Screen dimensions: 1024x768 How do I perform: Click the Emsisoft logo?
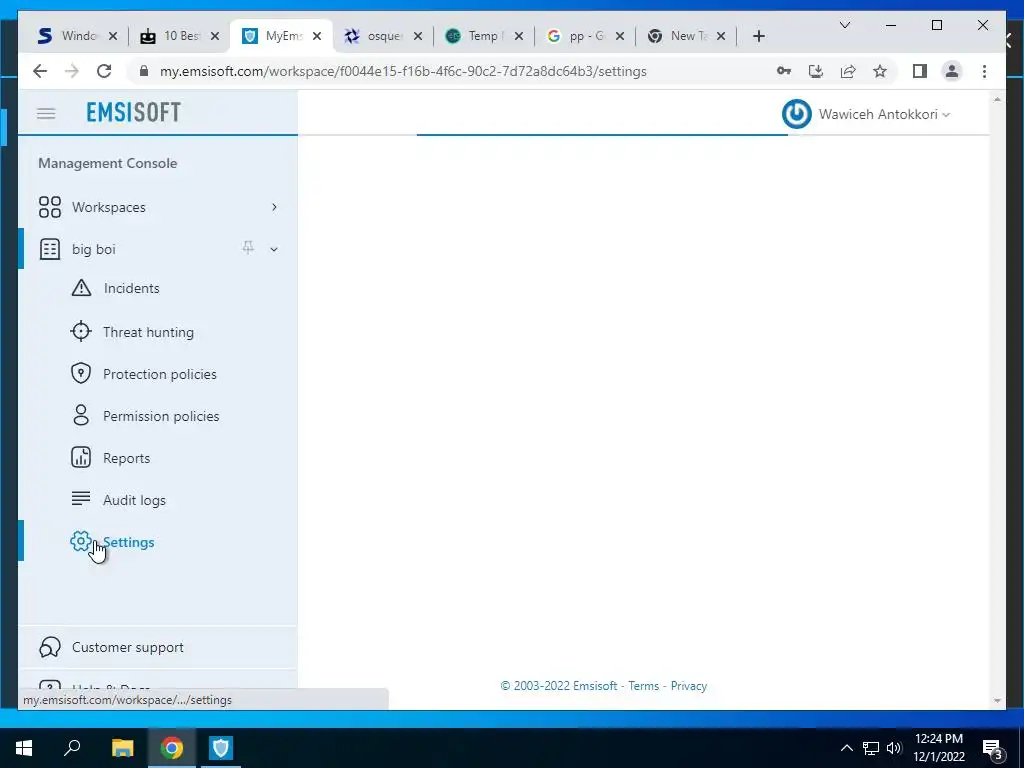pyautogui.click(x=133, y=112)
